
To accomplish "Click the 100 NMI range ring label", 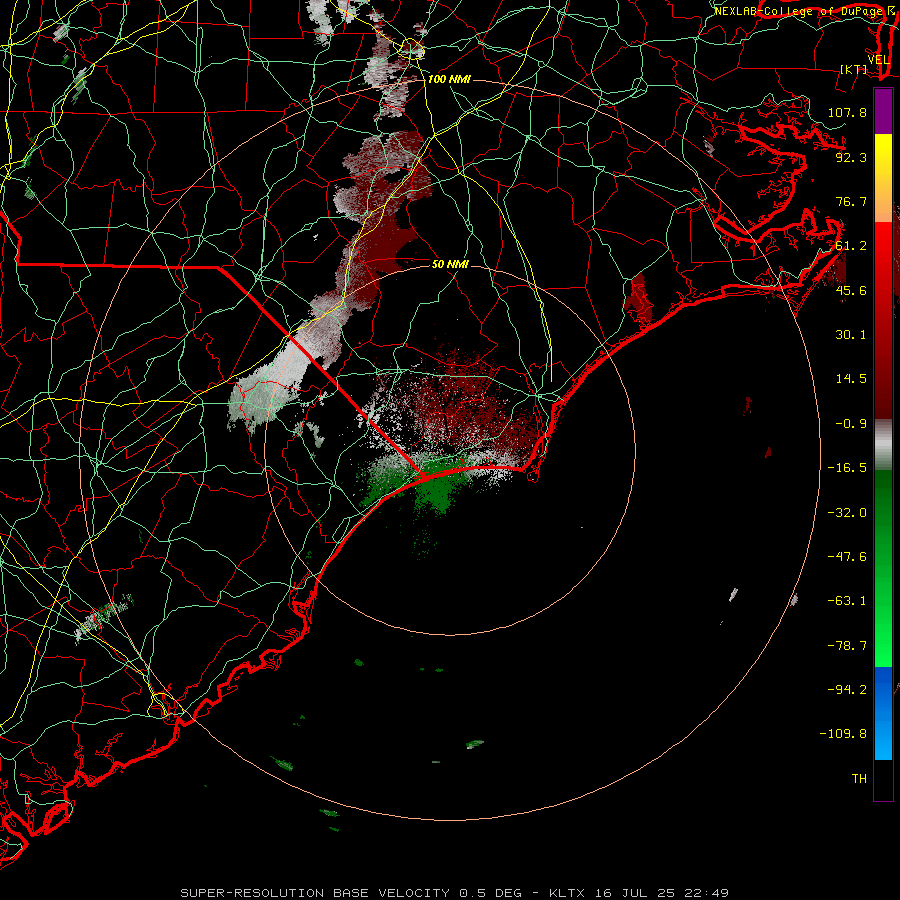I will click(x=449, y=79).
